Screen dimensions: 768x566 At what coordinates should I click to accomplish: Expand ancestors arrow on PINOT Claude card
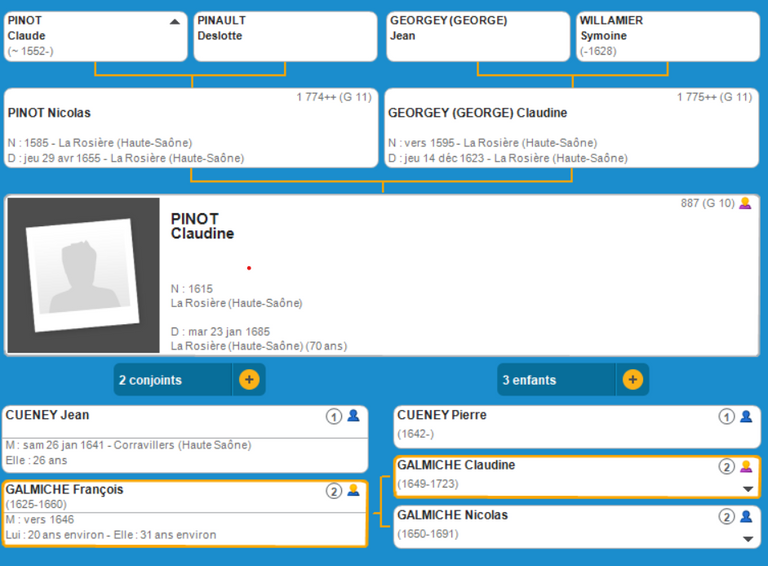175,21
